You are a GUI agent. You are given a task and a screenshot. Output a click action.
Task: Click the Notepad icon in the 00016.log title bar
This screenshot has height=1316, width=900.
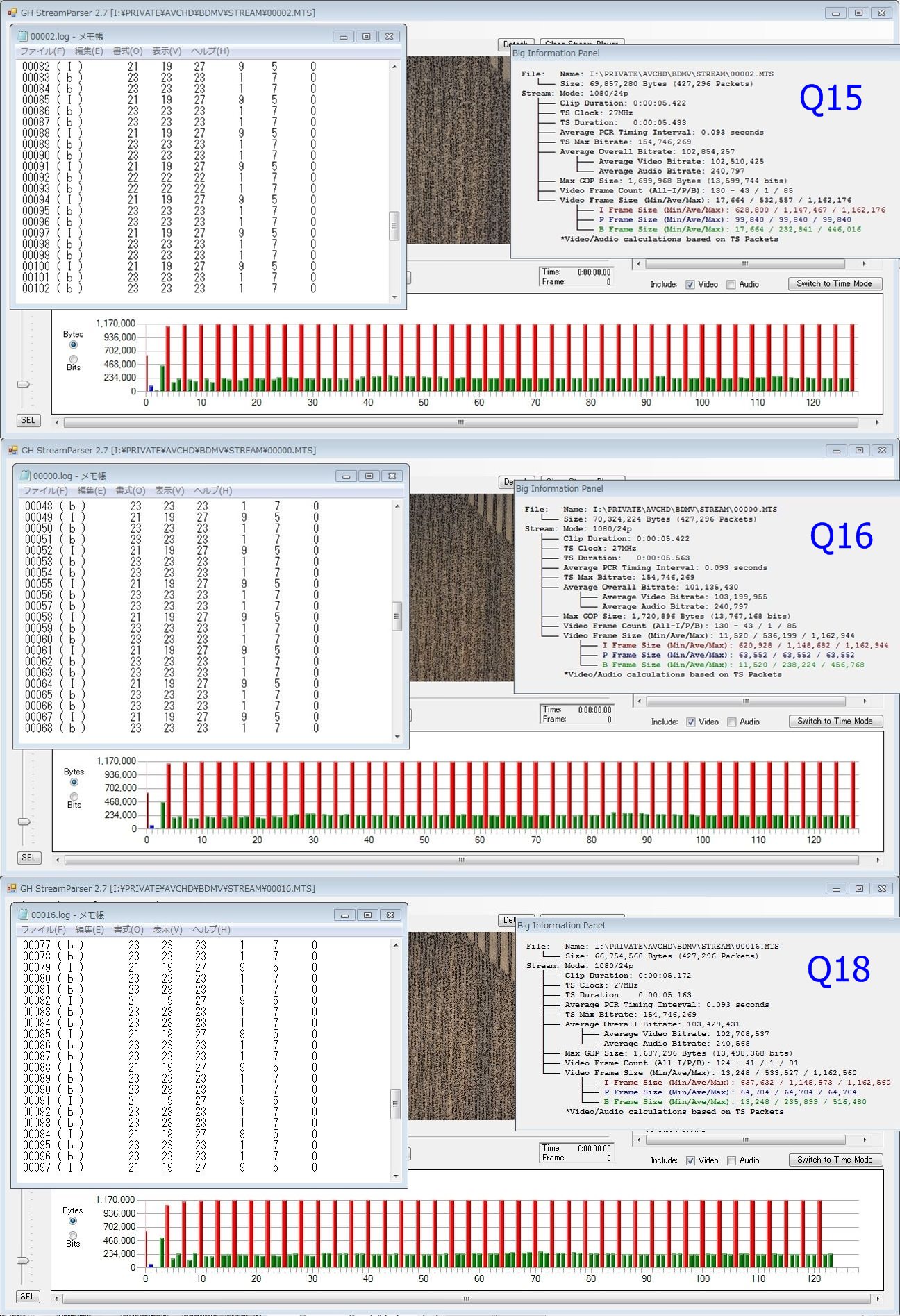point(23,915)
